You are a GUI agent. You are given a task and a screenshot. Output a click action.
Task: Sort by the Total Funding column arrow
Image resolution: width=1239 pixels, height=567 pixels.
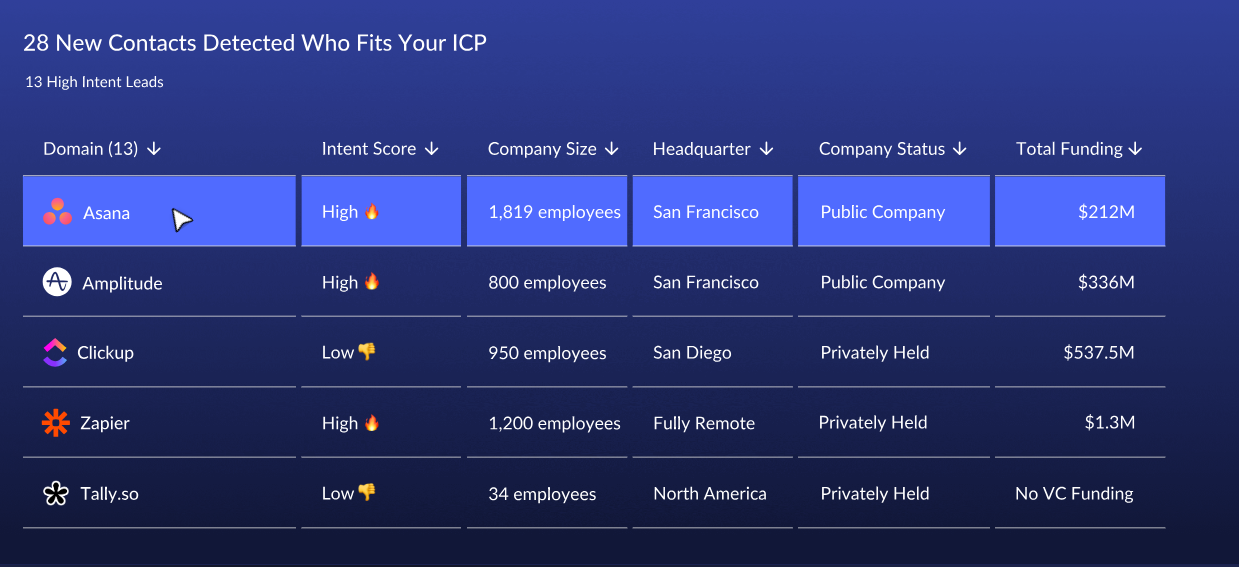coord(1135,149)
